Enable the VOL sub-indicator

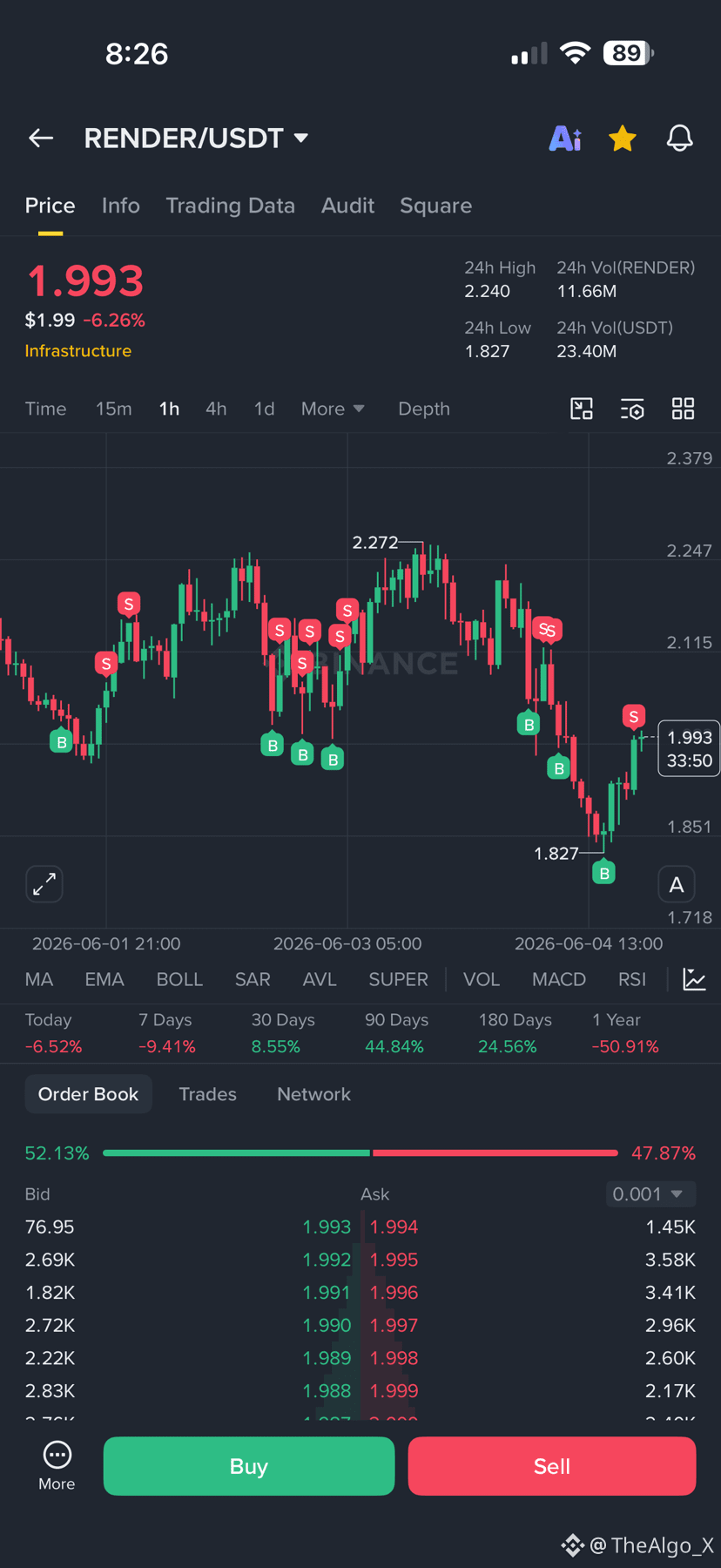[482, 979]
